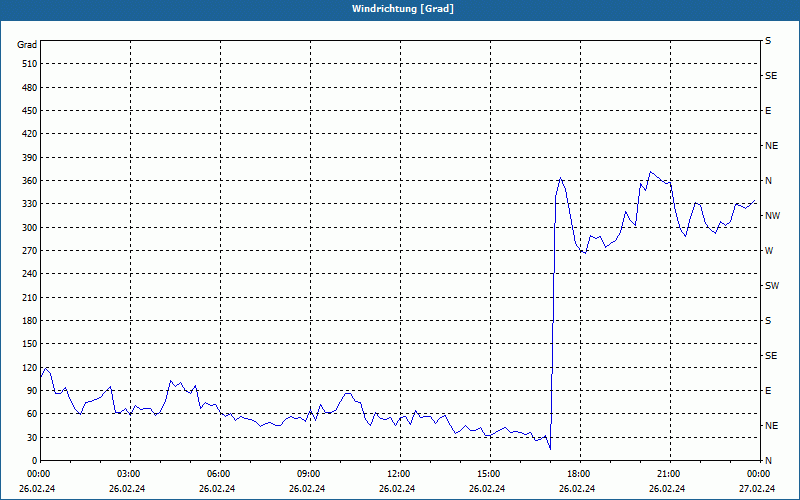Click the 390 degree axis value
The height and width of the screenshot is (500, 800).
coord(30,158)
